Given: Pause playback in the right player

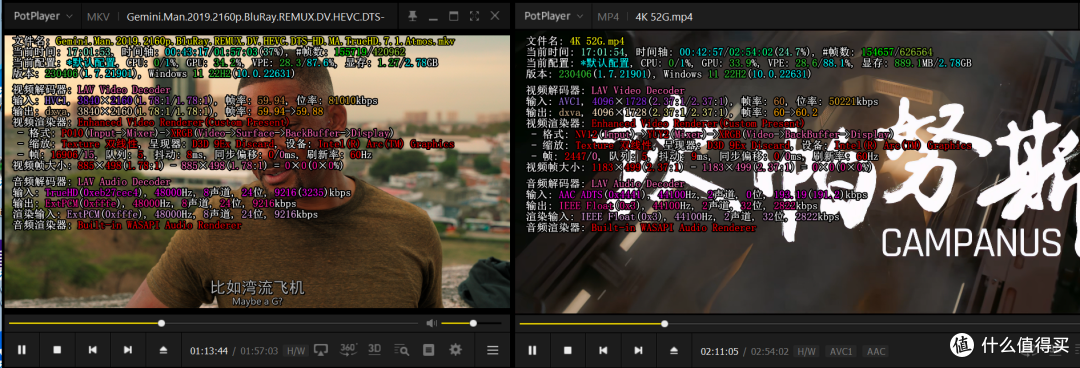Looking at the screenshot, I should (532, 350).
